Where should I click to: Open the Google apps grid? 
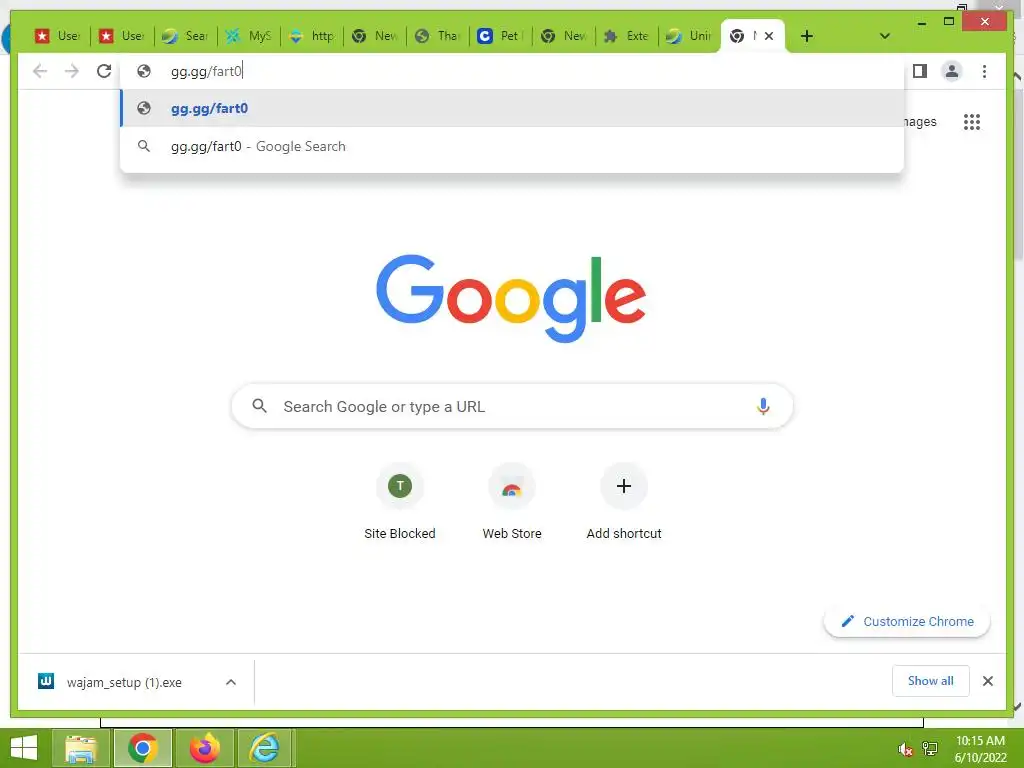[x=972, y=122]
